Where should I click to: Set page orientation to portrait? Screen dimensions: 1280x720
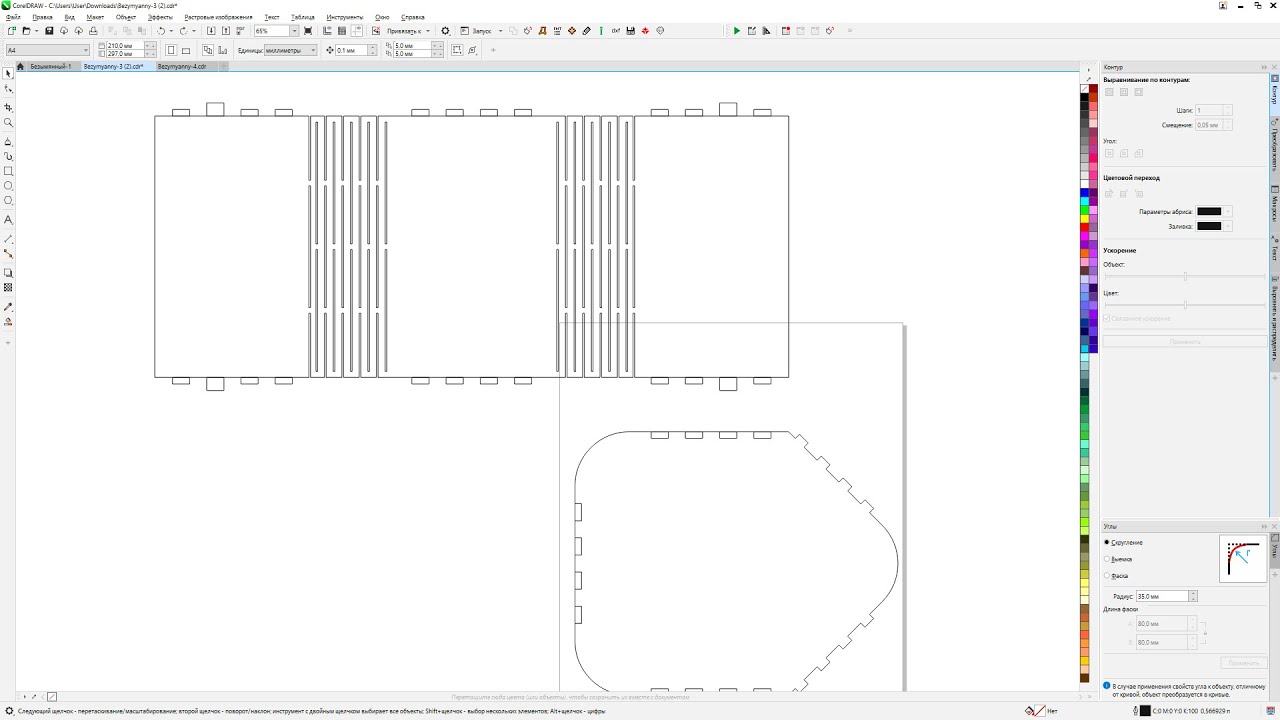[171, 50]
